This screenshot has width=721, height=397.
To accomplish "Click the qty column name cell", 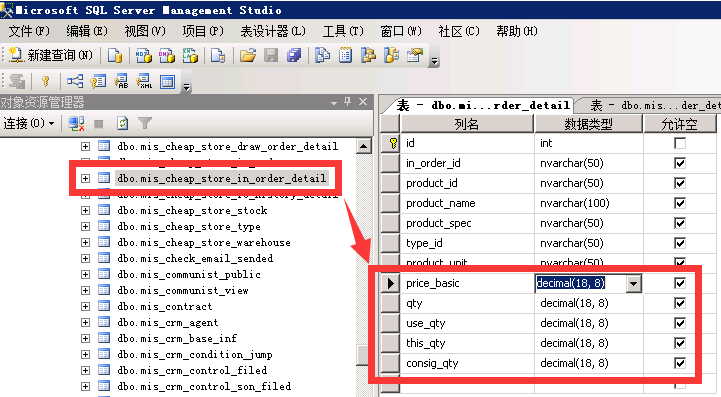I will pos(467,303).
